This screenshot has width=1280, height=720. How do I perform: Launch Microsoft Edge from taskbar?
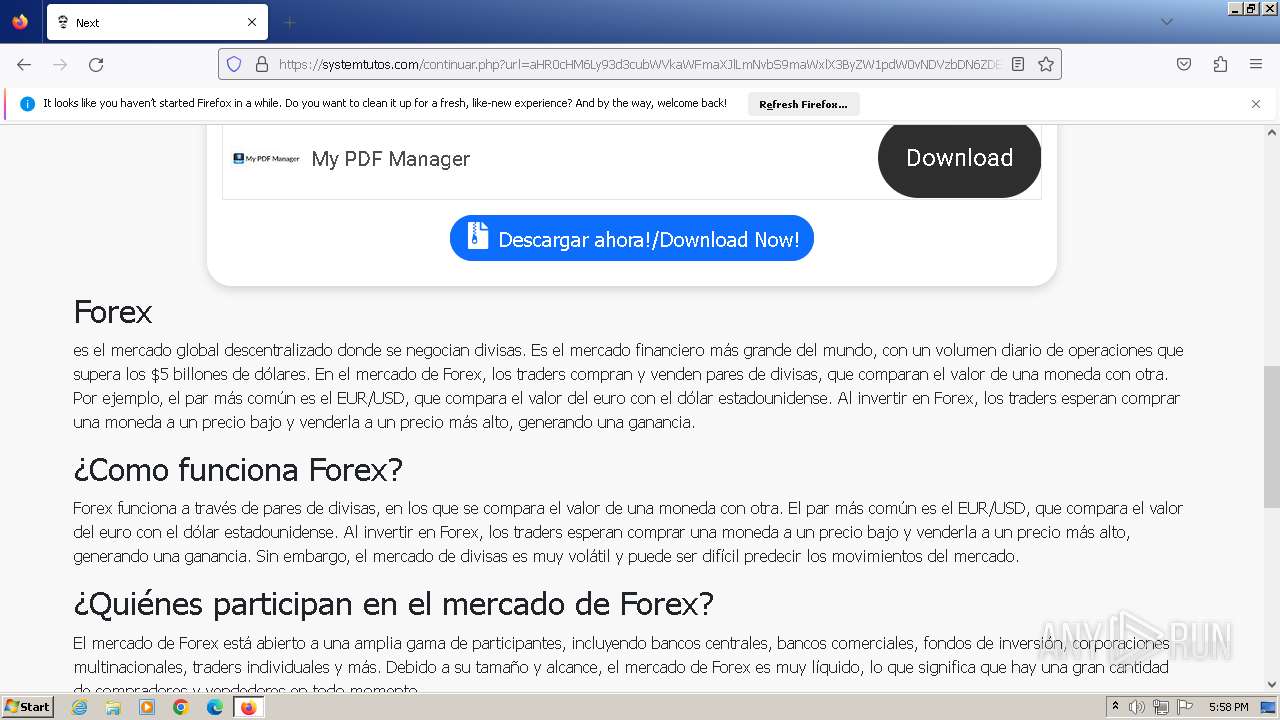pos(215,707)
